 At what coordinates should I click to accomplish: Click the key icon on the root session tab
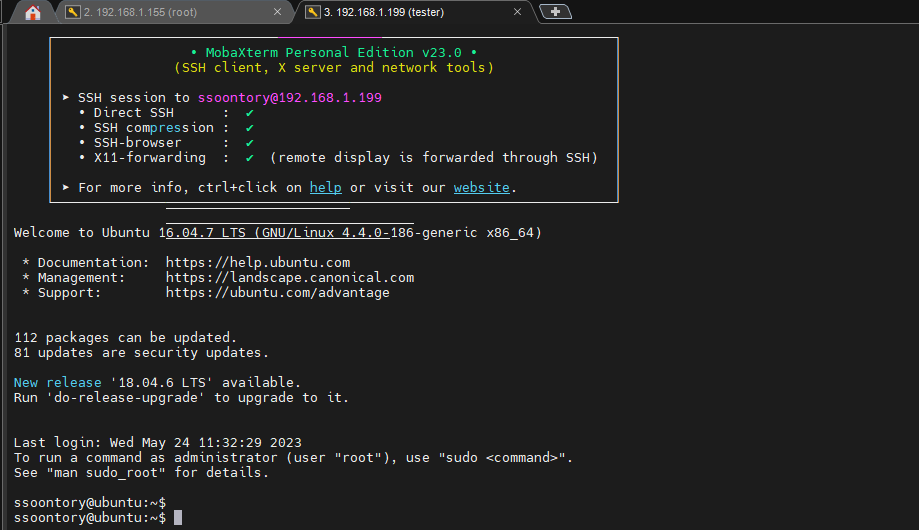coord(73,12)
